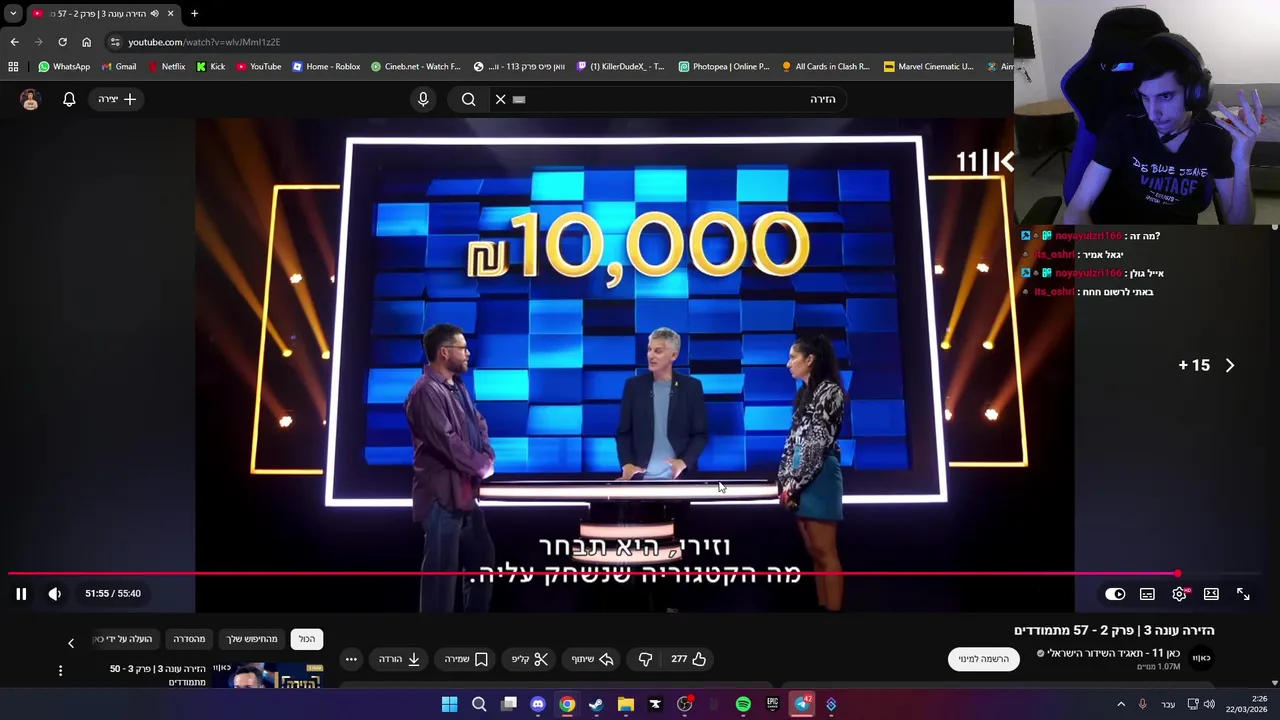The image size is (1280, 720).
Task: Mute the video with speaker icon
Action: coord(55,594)
